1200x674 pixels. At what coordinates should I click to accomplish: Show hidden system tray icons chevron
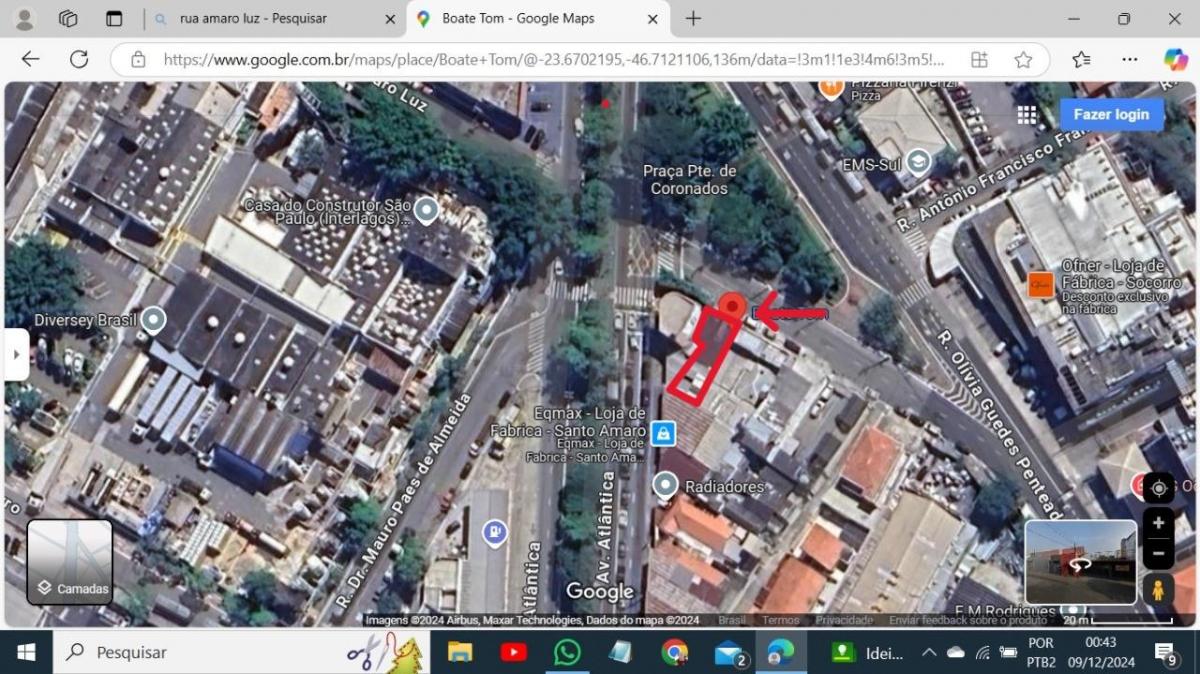point(928,653)
